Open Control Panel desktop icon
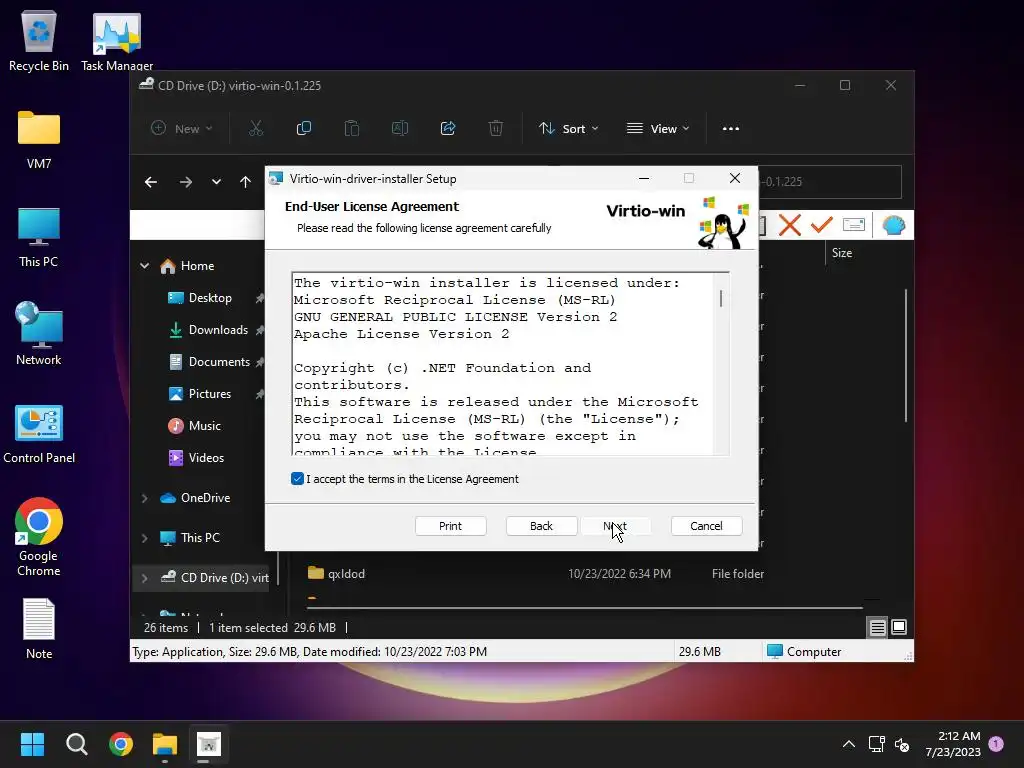This screenshot has height=768, width=1024. pyautogui.click(x=39, y=434)
